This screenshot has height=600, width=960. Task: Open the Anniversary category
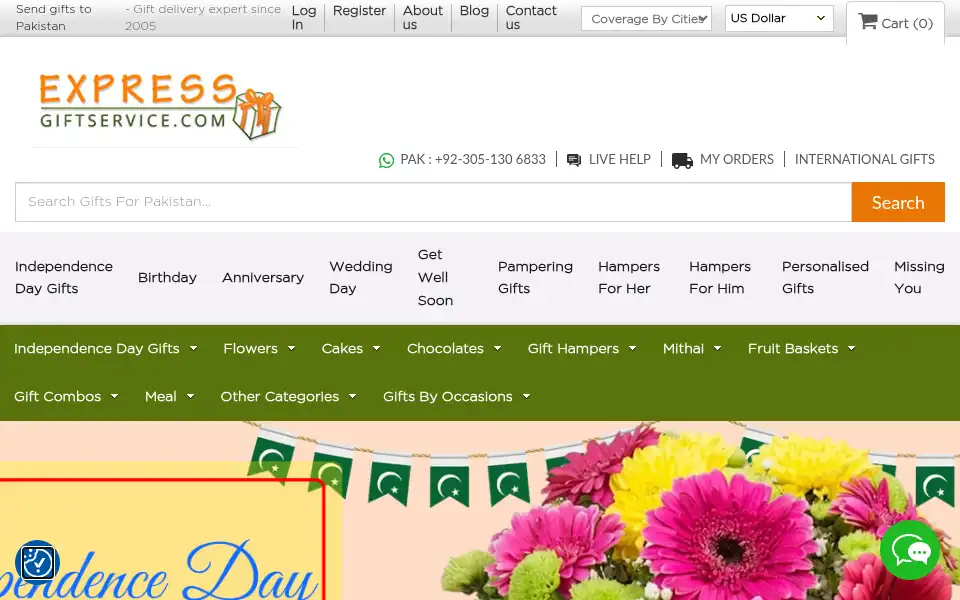(x=263, y=277)
